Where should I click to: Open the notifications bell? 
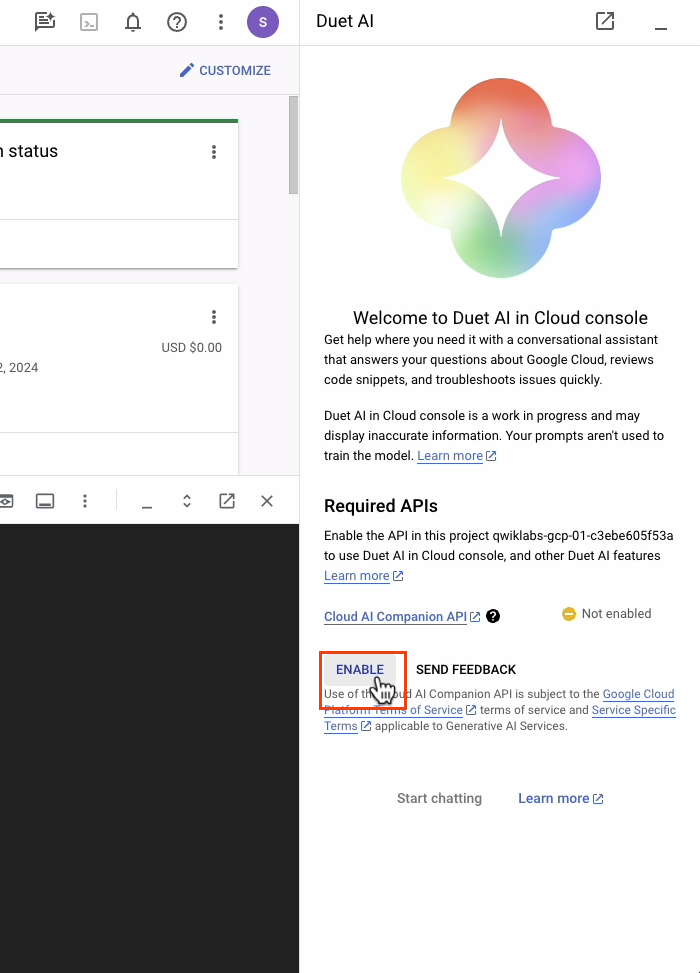point(133,21)
